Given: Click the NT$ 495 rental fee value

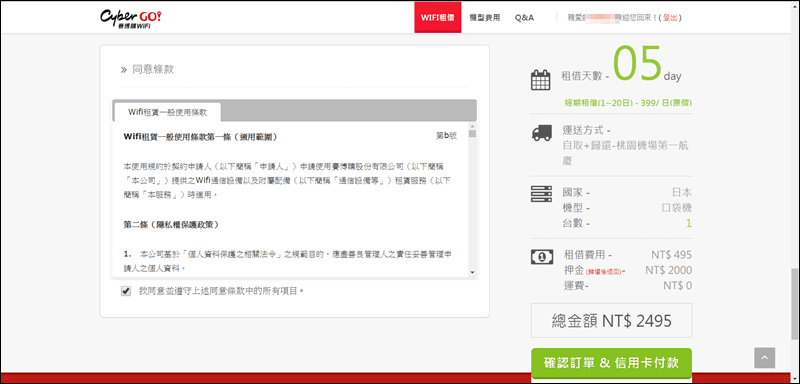Looking at the screenshot, I should (671, 254).
